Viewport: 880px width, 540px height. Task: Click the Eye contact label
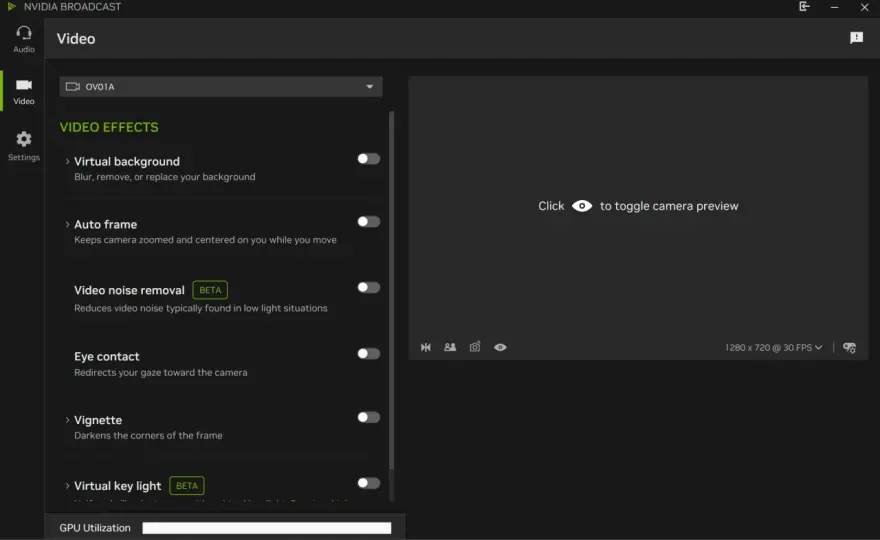107,356
